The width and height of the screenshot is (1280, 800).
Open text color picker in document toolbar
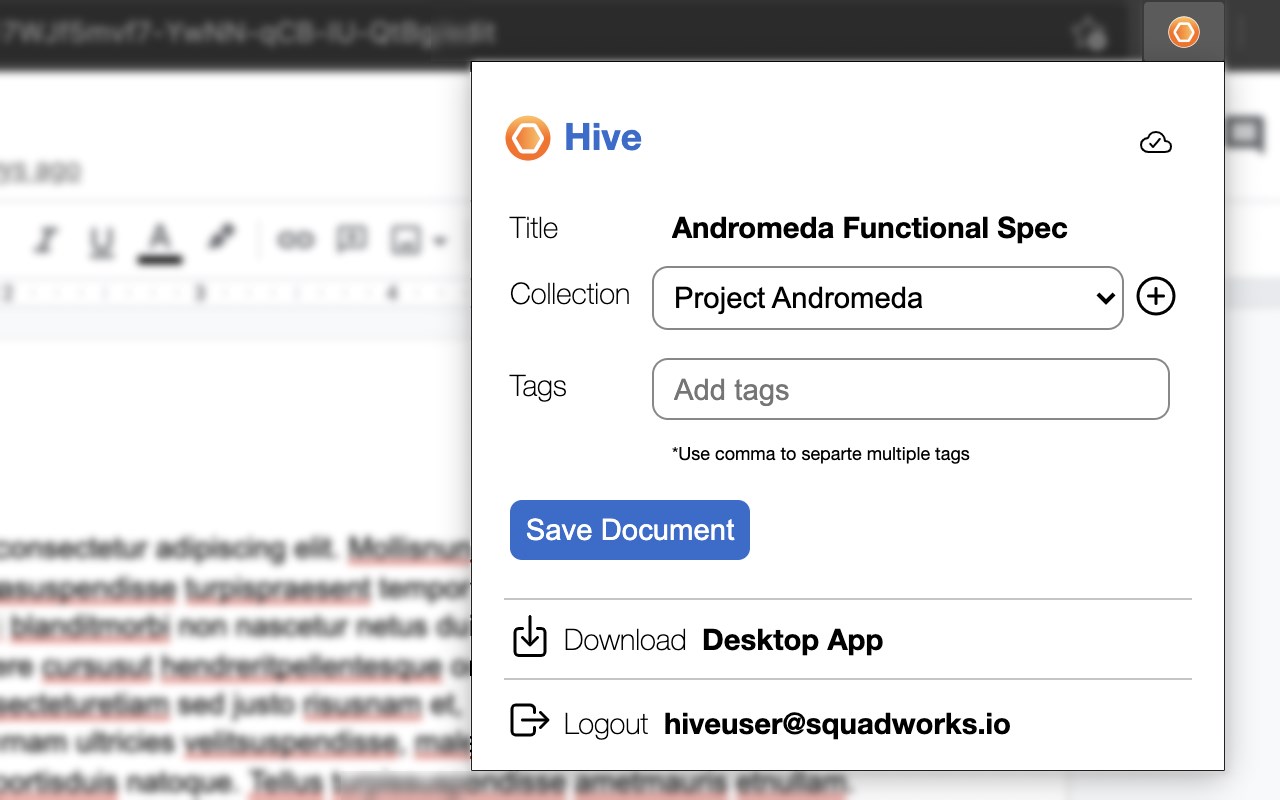point(160,241)
